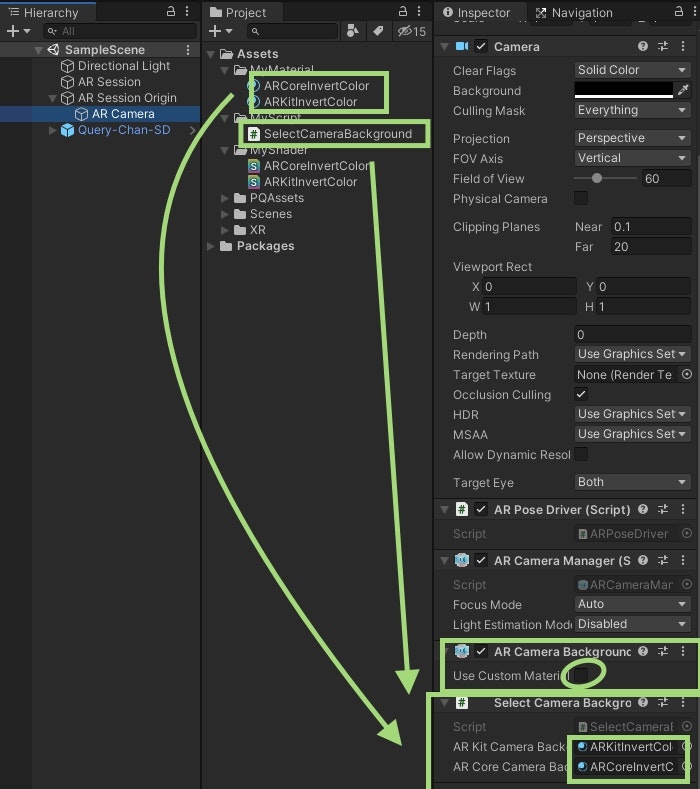Open Query-Chan-SD prefab with arrow
Screen dimensions: 700x789
(x=193, y=130)
